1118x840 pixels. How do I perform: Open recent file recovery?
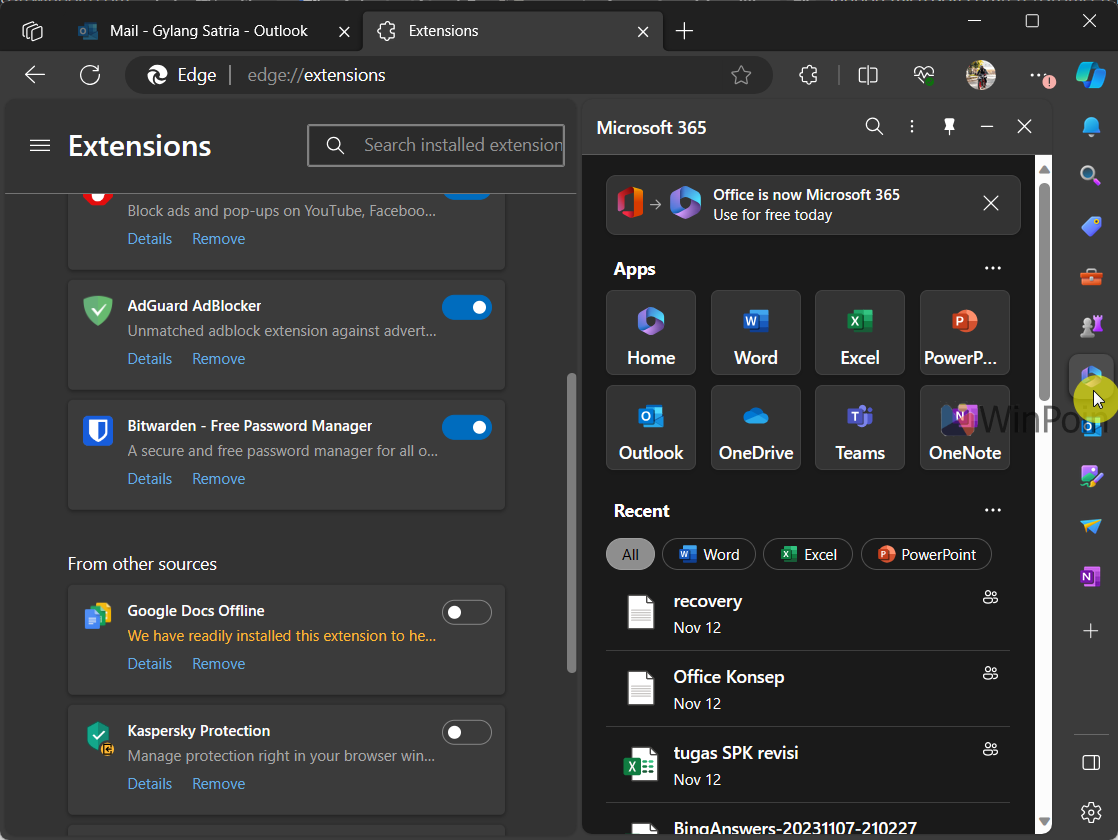click(808, 613)
